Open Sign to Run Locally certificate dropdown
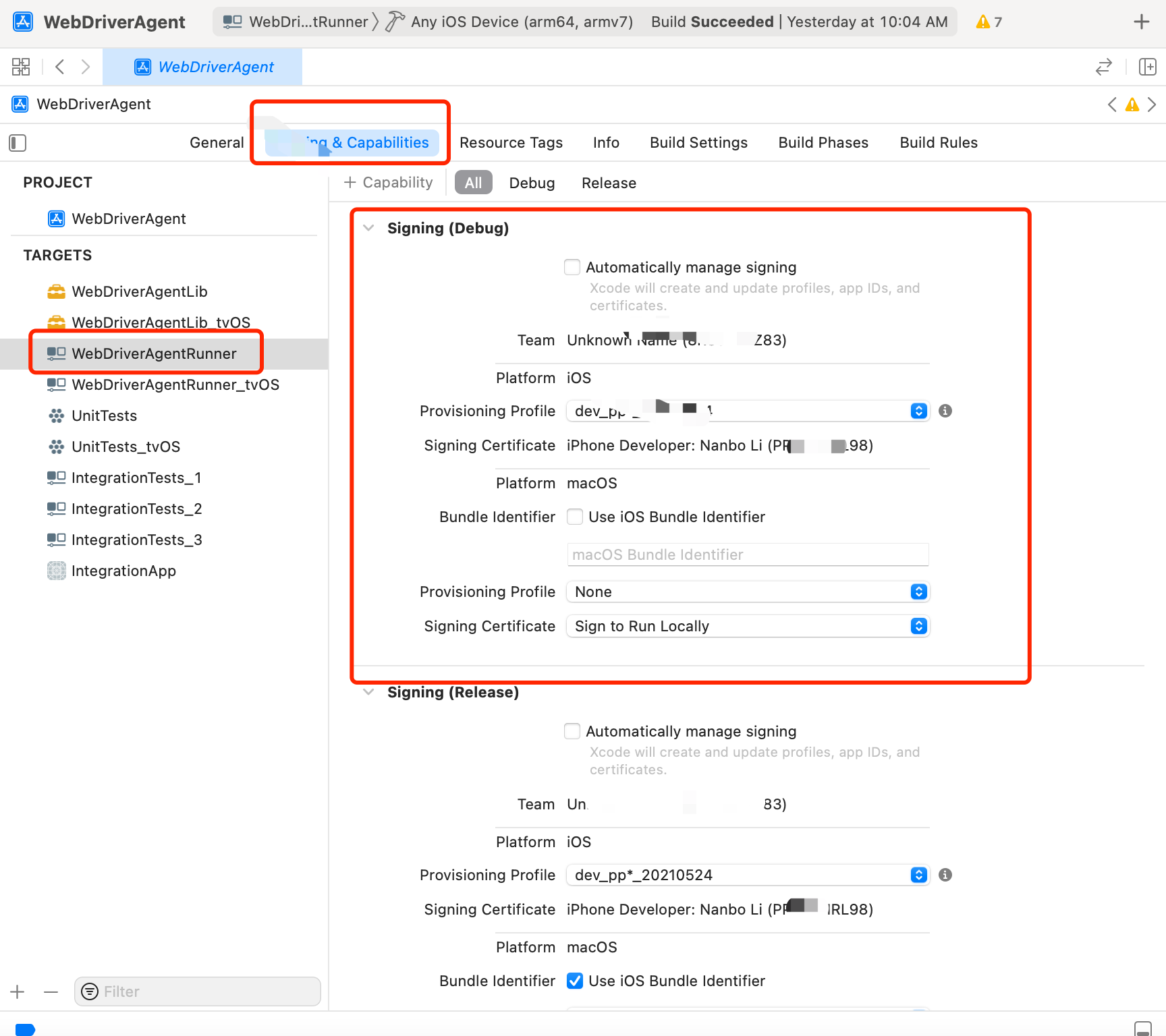The width and height of the screenshot is (1166, 1036). [748, 626]
